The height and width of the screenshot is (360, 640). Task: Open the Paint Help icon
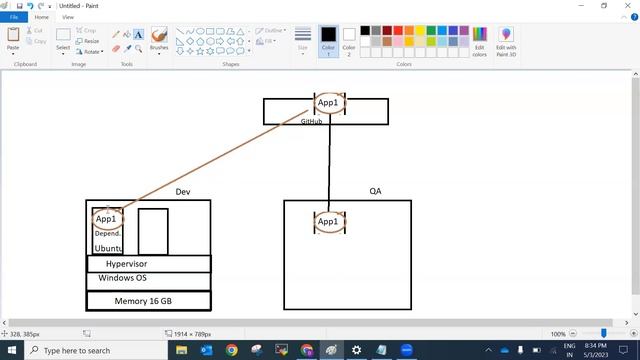pos(634,17)
